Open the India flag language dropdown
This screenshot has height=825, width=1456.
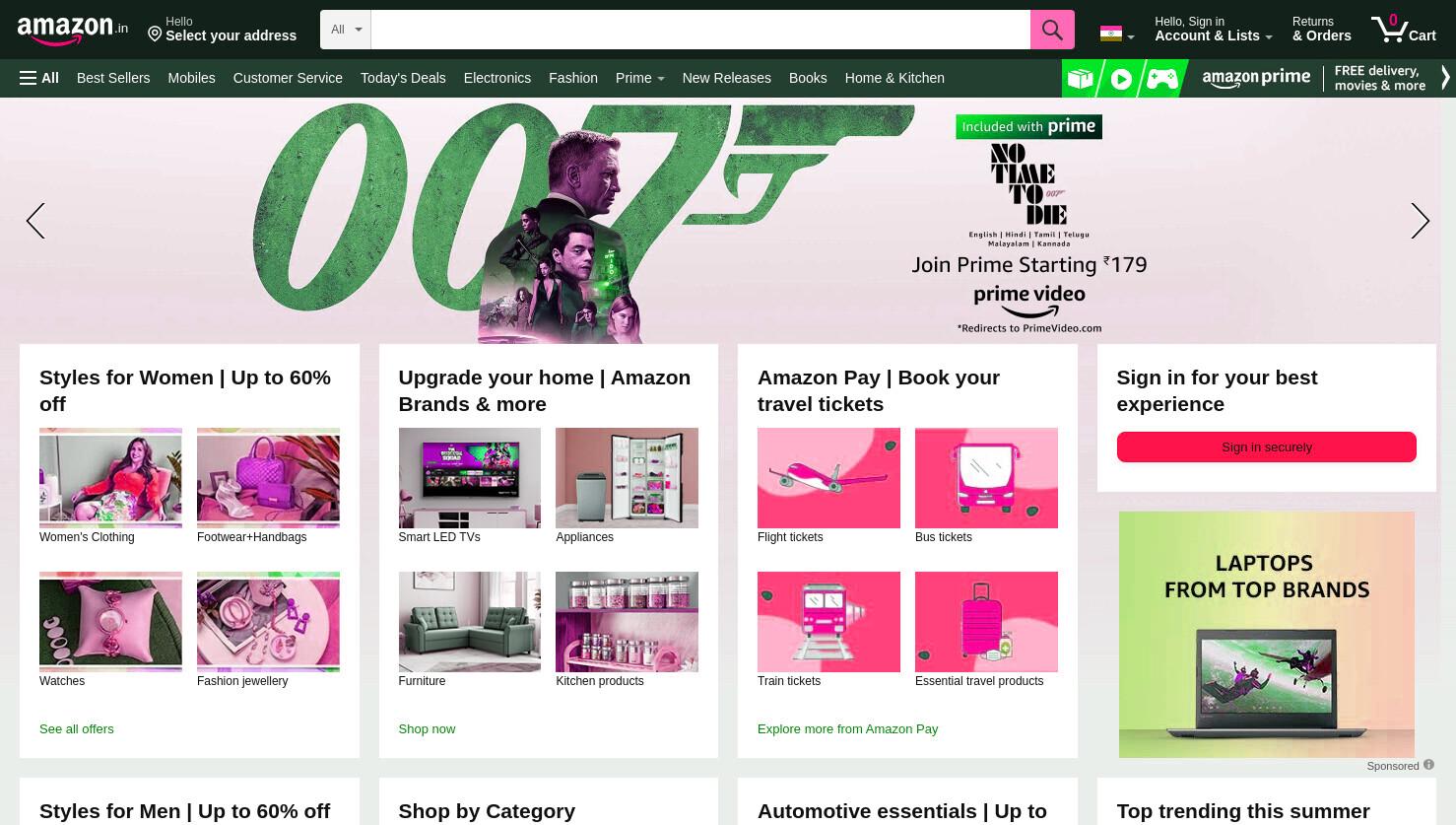click(1117, 34)
